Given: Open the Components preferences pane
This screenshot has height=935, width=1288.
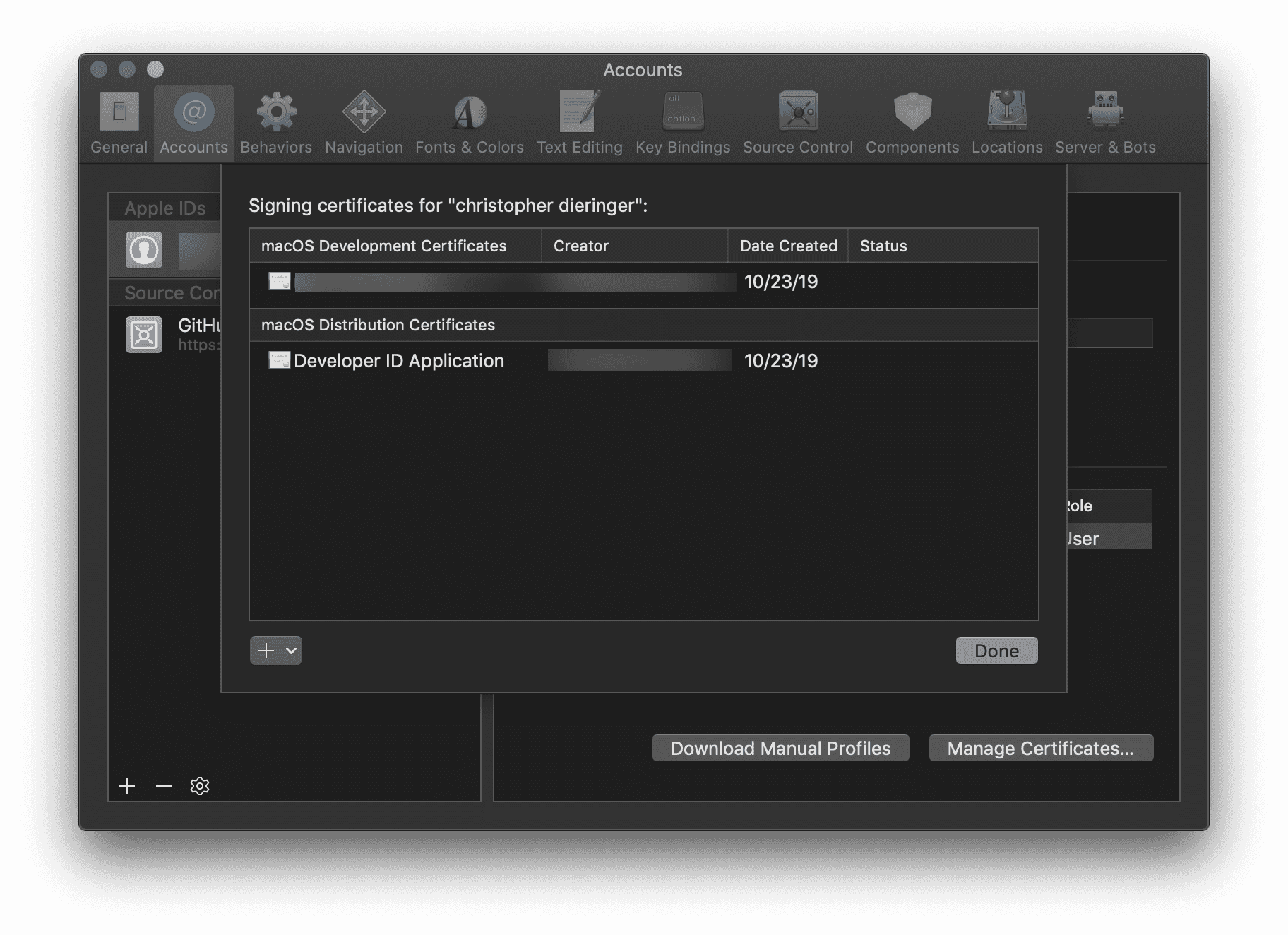Looking at the screenshot, I should click(912, 123).
